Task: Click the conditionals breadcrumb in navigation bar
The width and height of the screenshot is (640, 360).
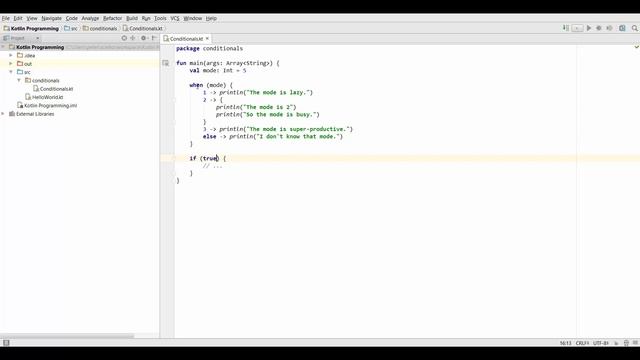Action: [x=100, y=29]
